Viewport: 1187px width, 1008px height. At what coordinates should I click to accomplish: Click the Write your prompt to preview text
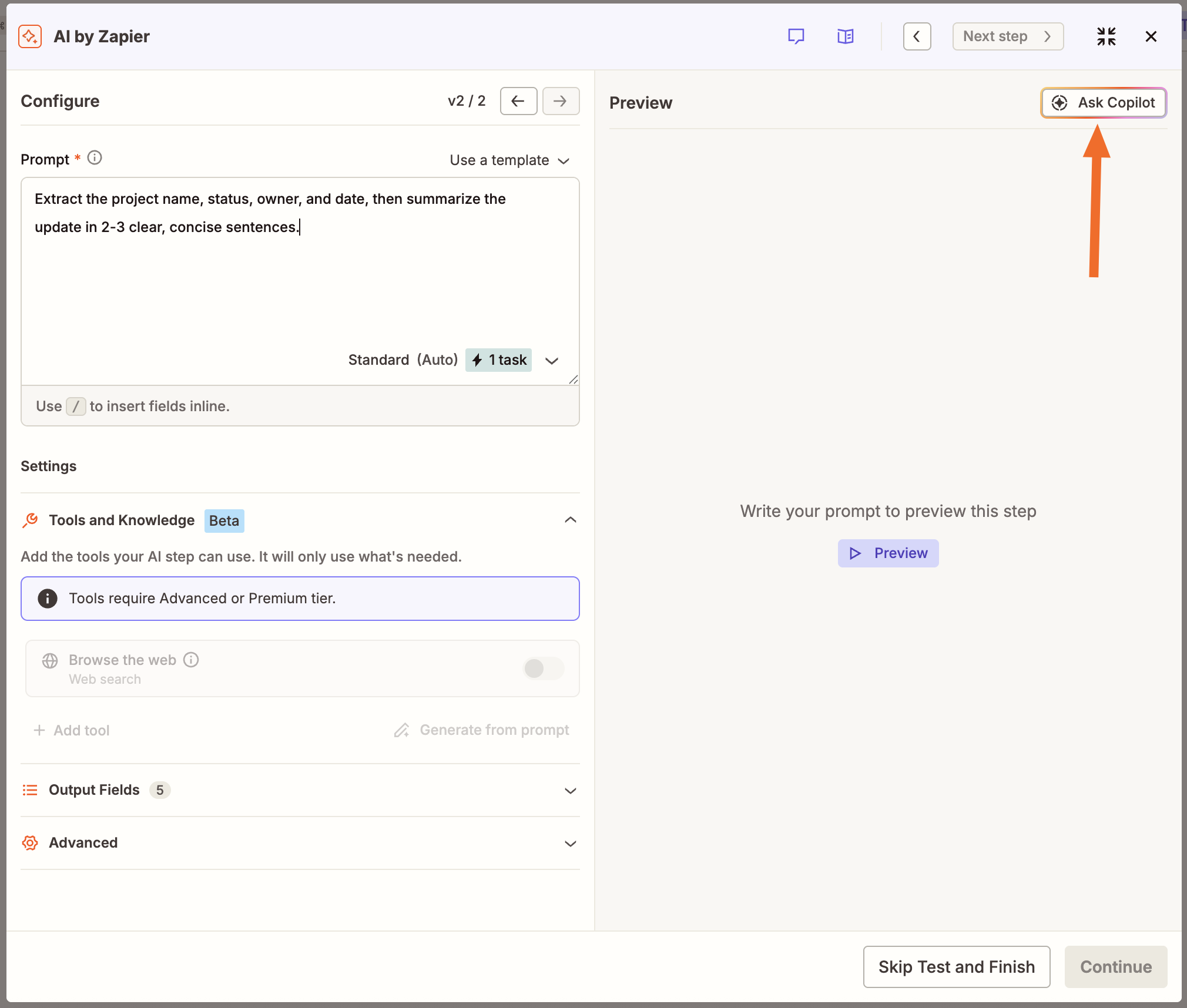[888, 511]
